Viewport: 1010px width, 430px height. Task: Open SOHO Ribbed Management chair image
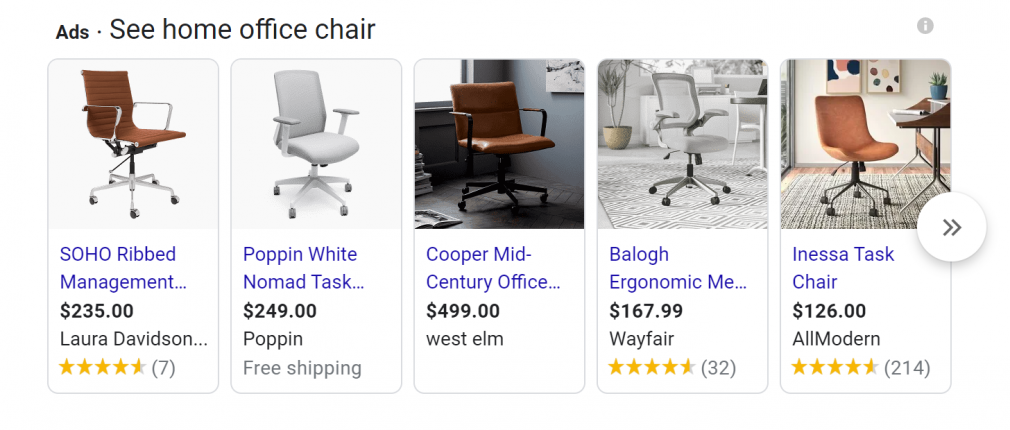[x=133, y=144]
